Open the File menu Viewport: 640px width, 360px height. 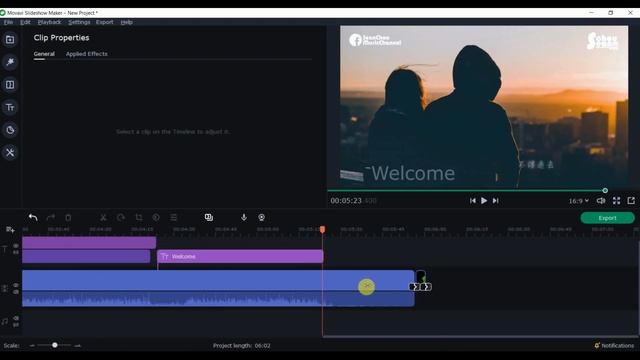pos(8,22)
